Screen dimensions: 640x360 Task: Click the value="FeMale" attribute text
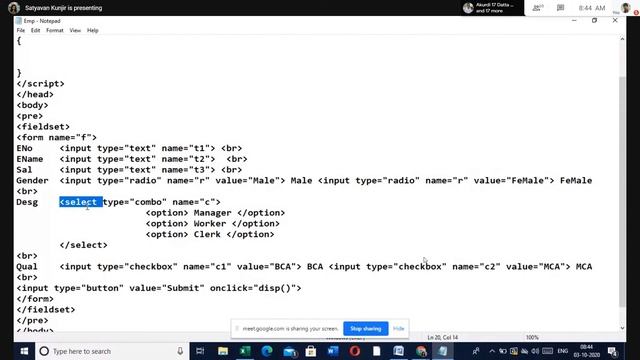click(511, 180)
